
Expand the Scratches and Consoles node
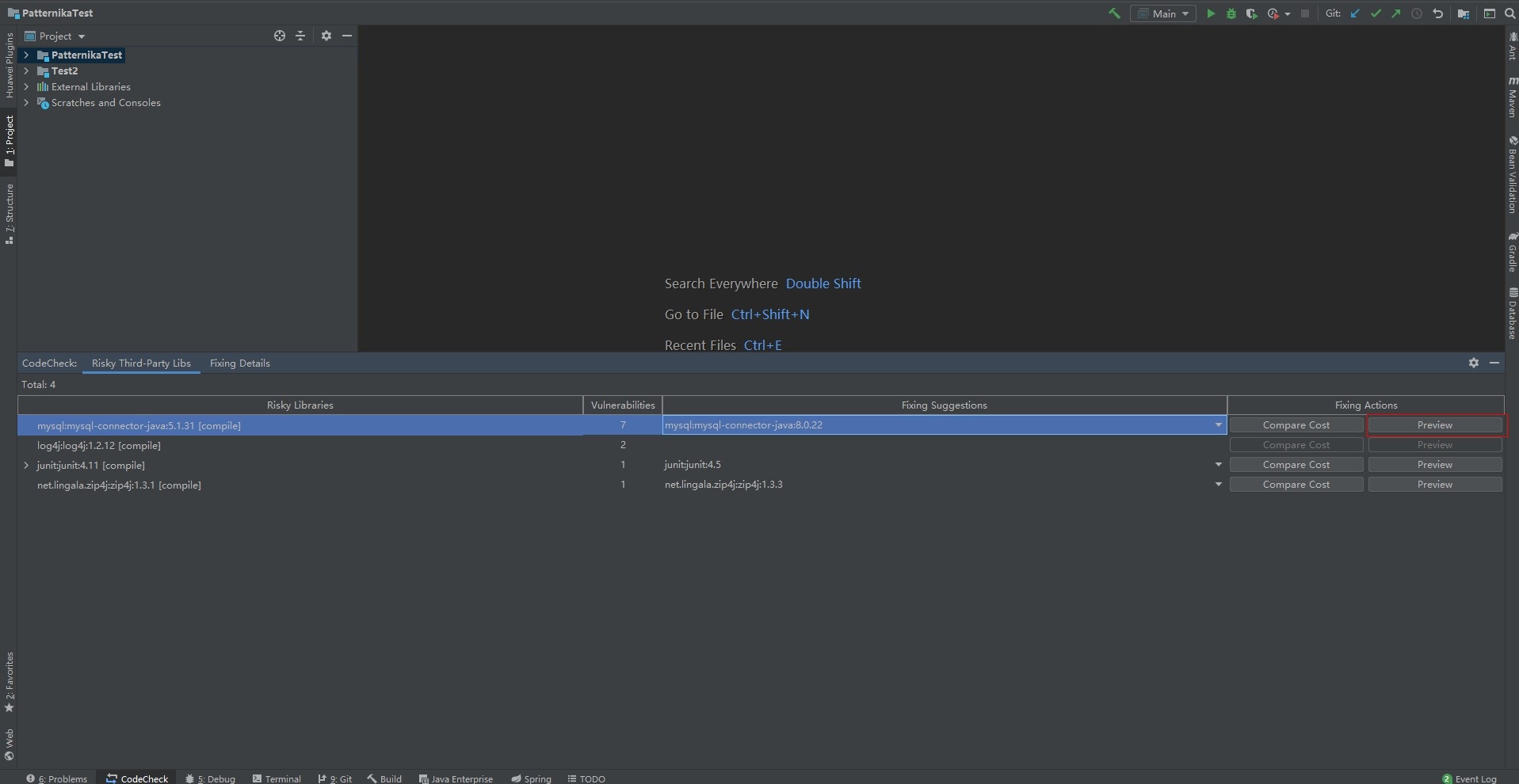click(26, 102)
